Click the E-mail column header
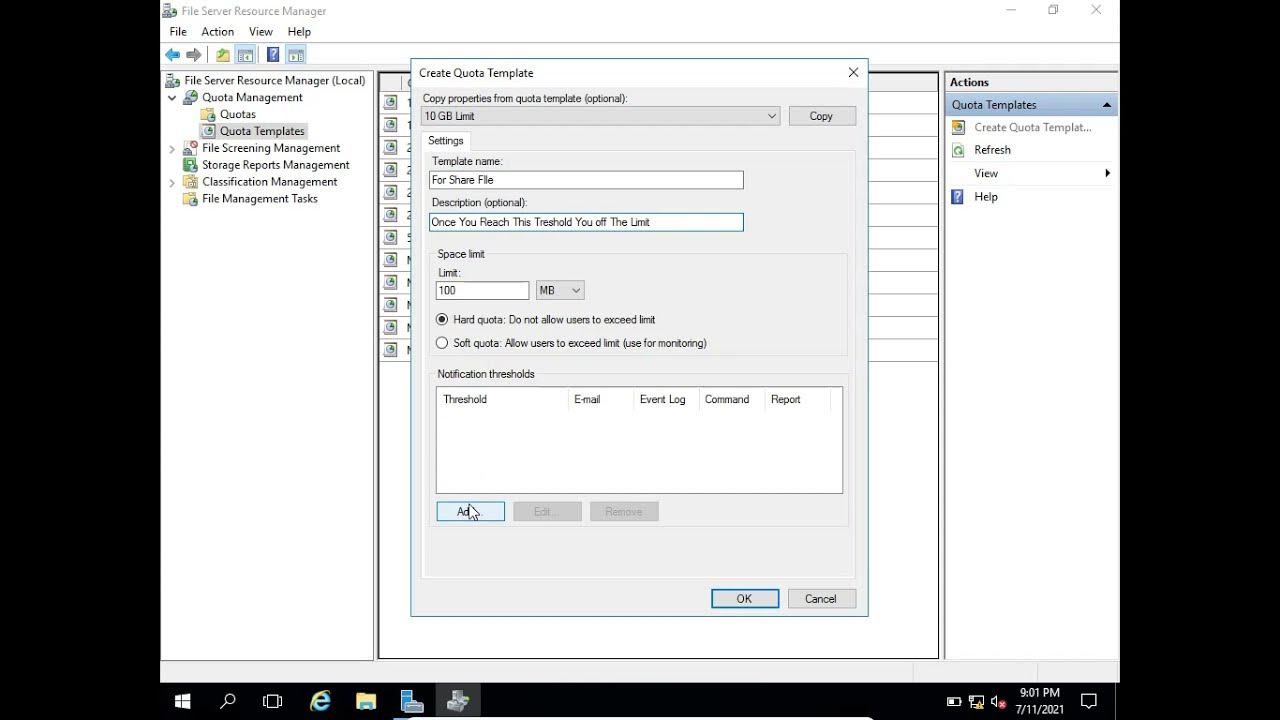1280x720 pixels. tap(600, 399)
